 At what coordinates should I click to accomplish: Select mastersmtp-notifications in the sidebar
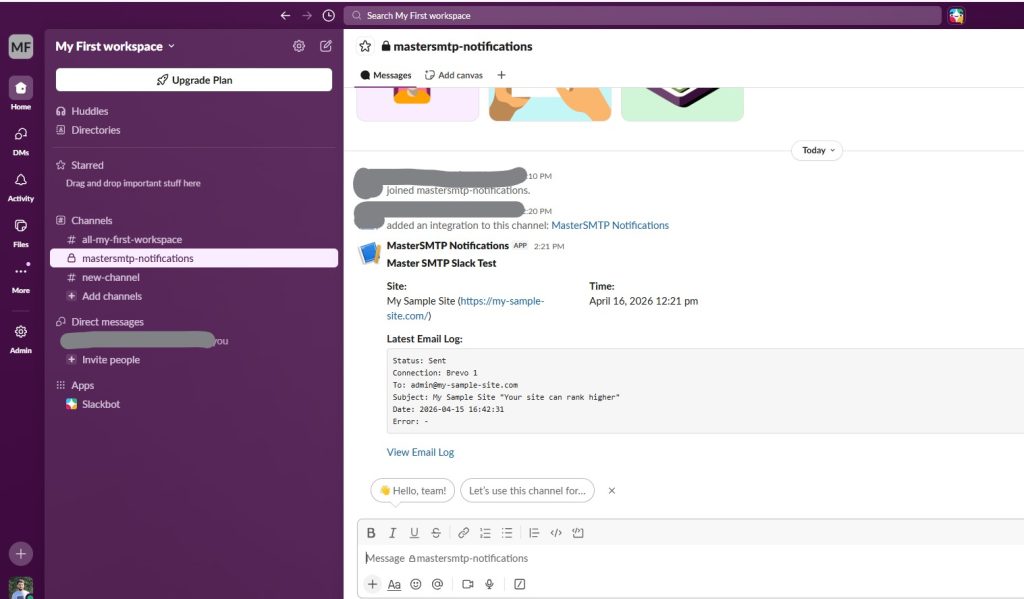(x=194, y=258)
